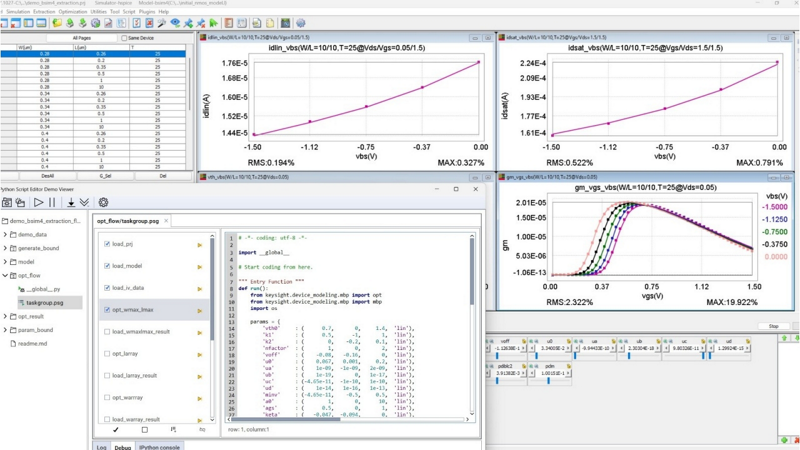Click the Stop button
The width and height of the screenshot is (800, 450).
tap(773, 326)
